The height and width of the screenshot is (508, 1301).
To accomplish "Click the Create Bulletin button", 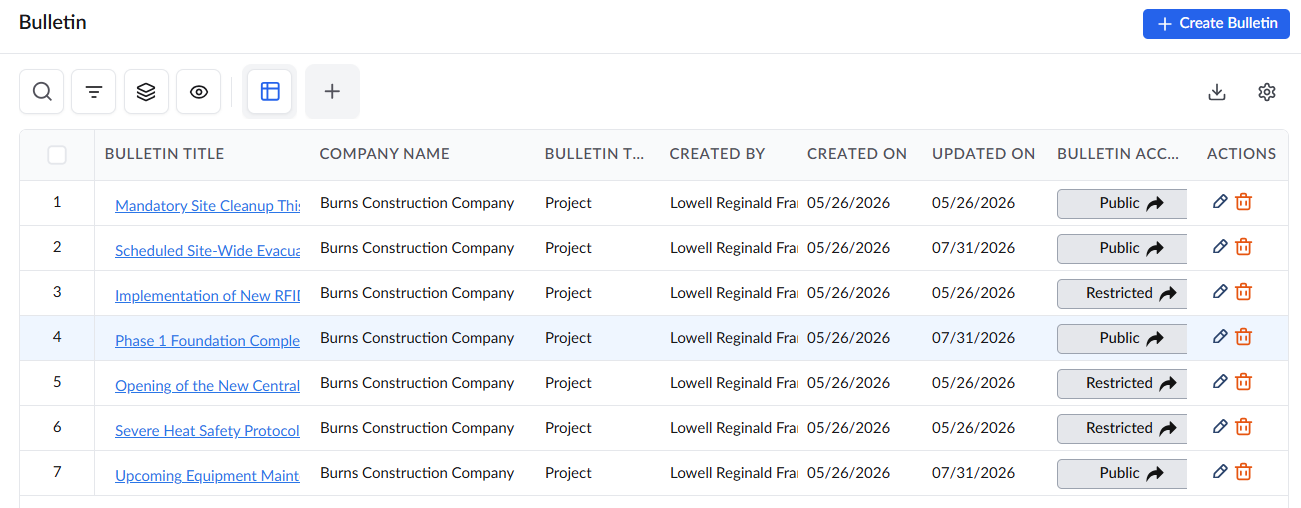I will pyautogui.click(x=1216, y=24).
